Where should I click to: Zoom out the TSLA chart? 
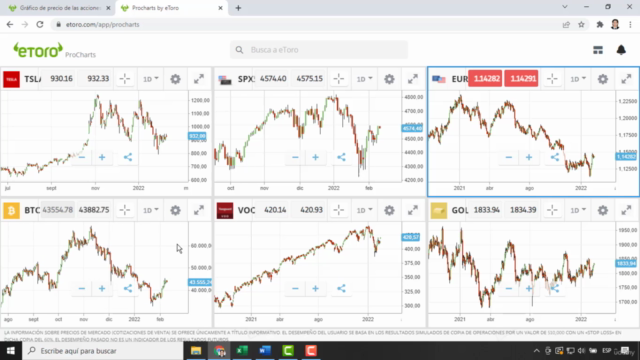82,157
